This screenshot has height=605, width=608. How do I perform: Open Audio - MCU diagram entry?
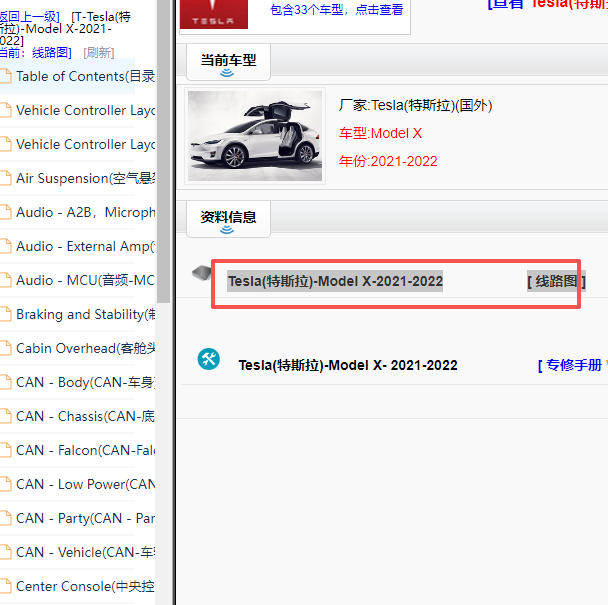point(85,280)
